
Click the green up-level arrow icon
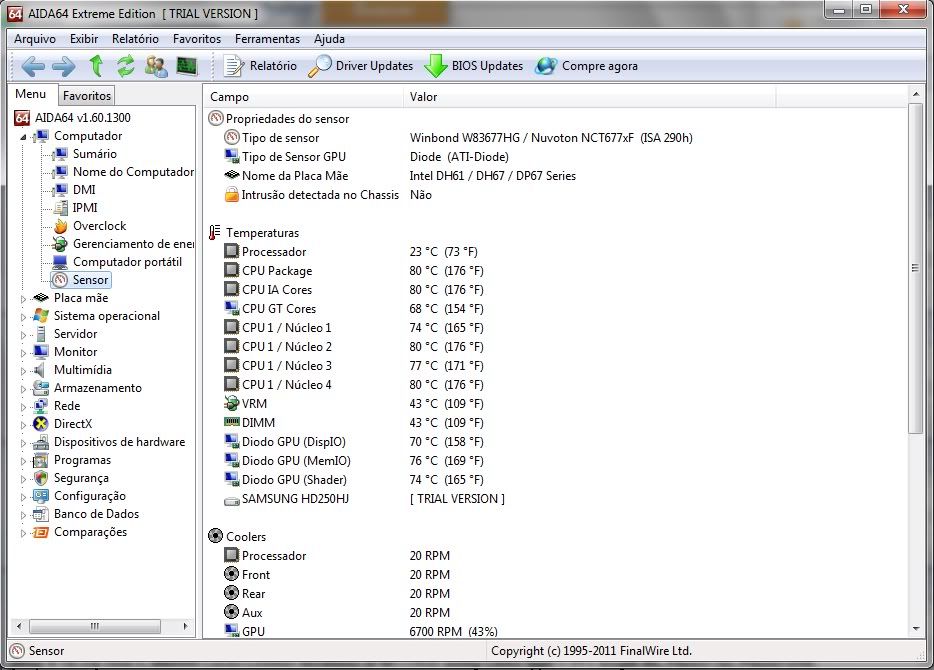pos(96,66)
